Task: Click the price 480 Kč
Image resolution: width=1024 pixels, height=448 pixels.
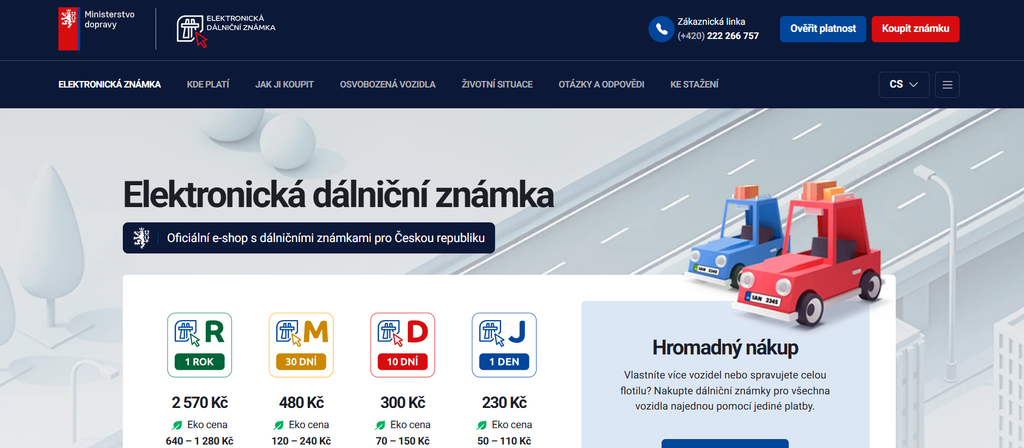Action: 301,402
